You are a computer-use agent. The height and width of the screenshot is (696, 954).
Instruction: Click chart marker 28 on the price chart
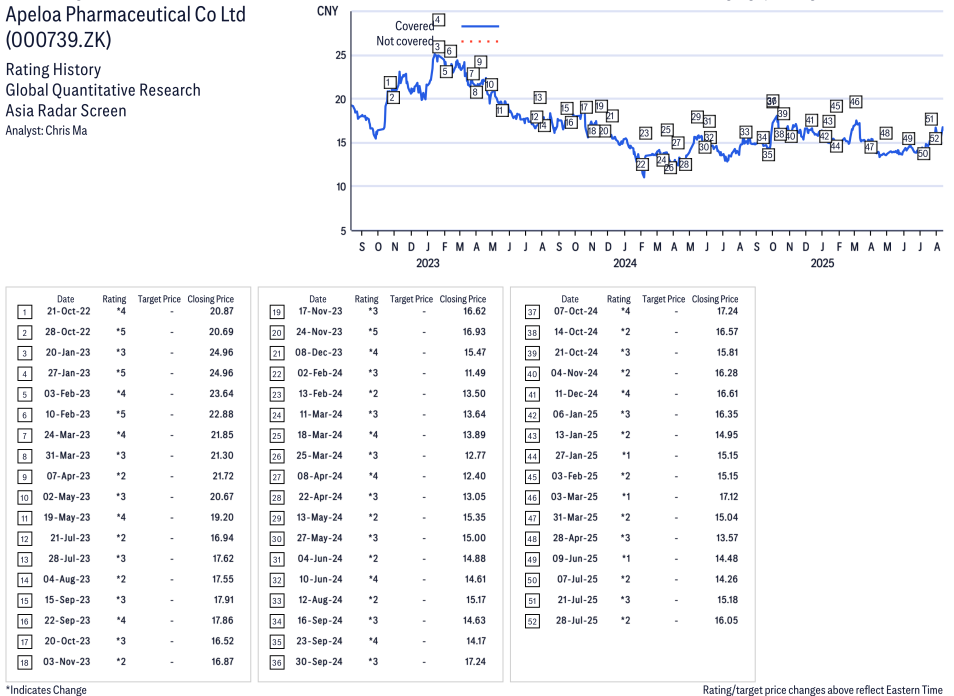[x=684, y=164]
